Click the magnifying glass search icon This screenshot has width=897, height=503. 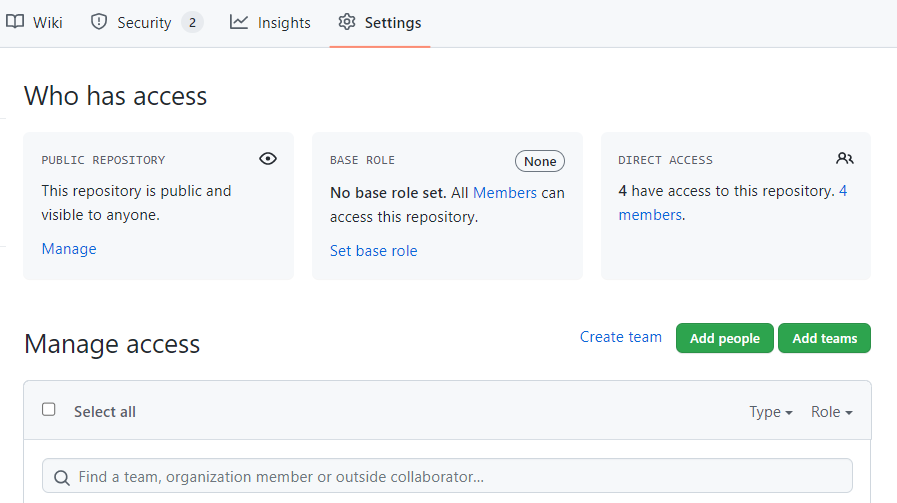coord(62,477)
